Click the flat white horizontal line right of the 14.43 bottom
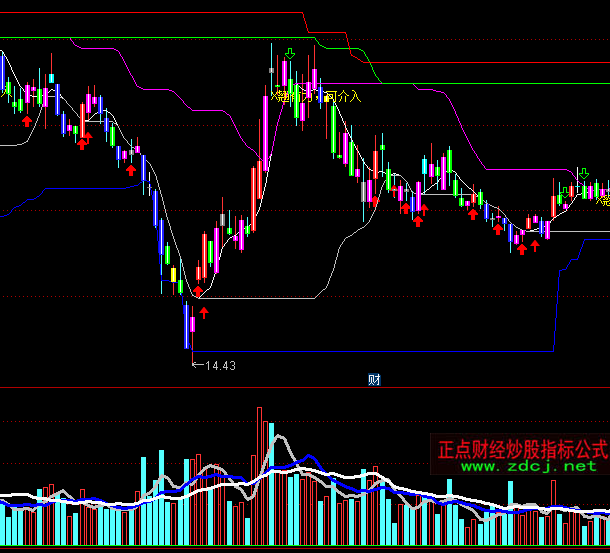Viewport: 610px width, 553px height. (x=260, y=298)
